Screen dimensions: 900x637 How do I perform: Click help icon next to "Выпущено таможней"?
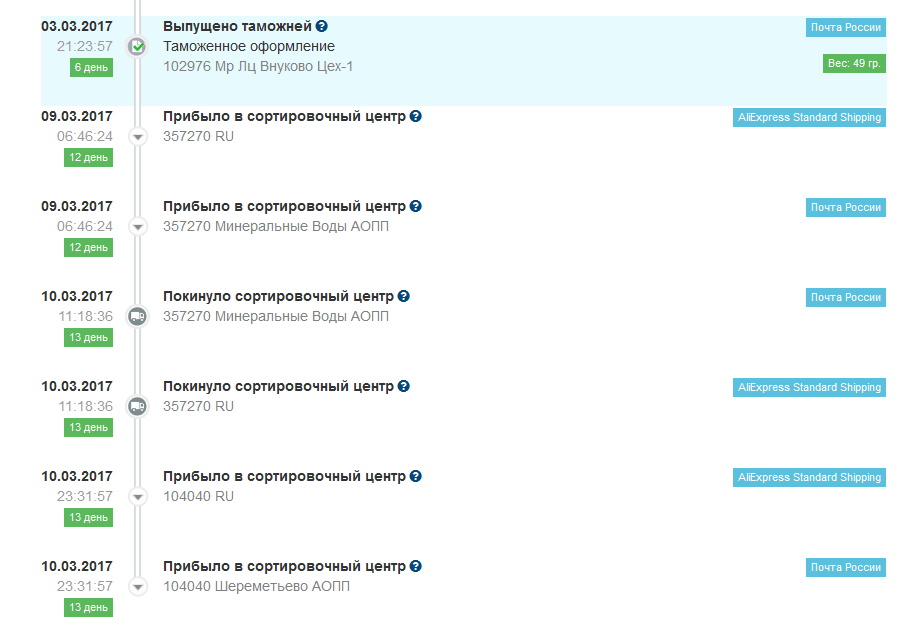tap(321, 27)
